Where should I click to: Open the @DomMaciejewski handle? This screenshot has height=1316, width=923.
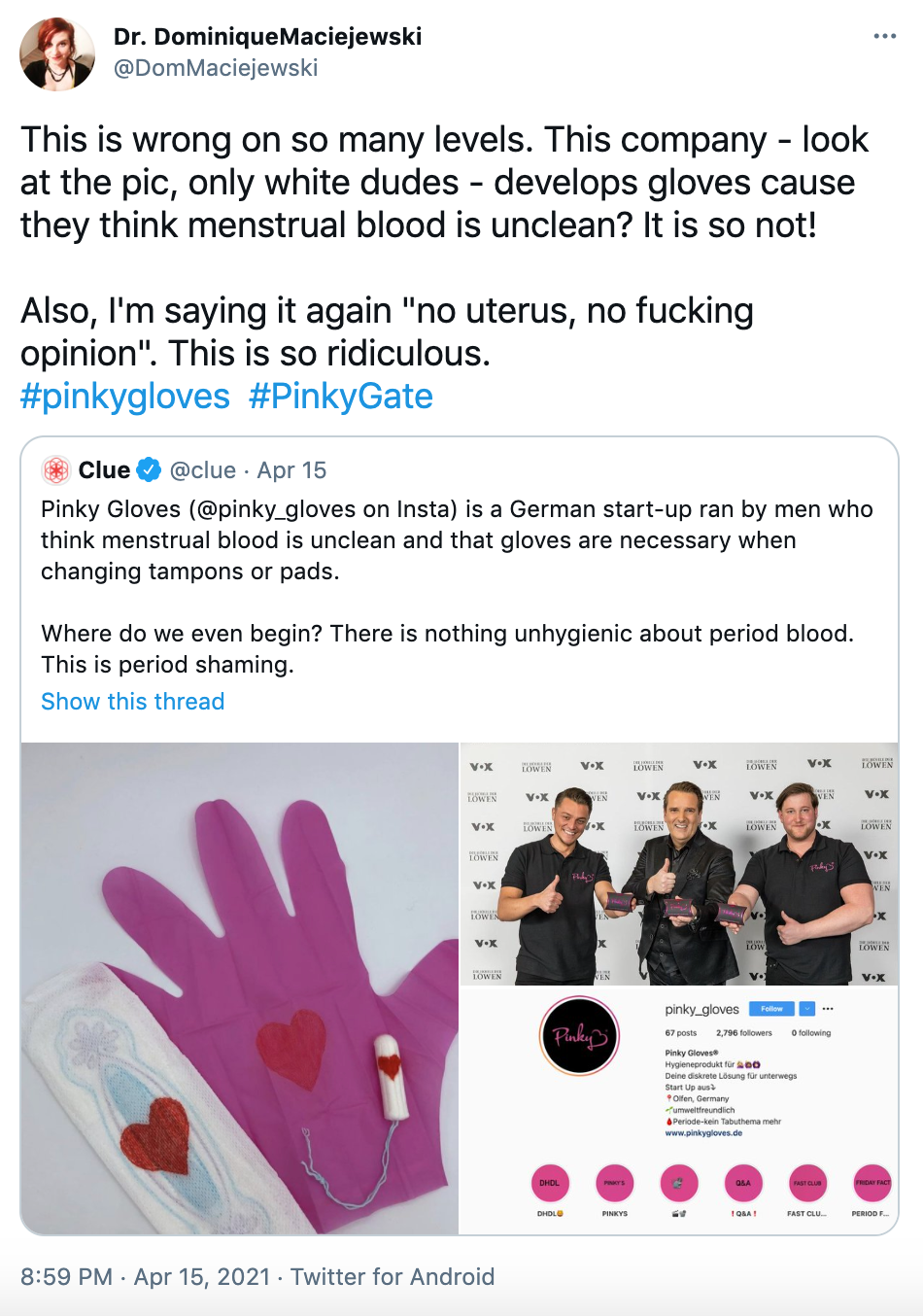[216, 68]
